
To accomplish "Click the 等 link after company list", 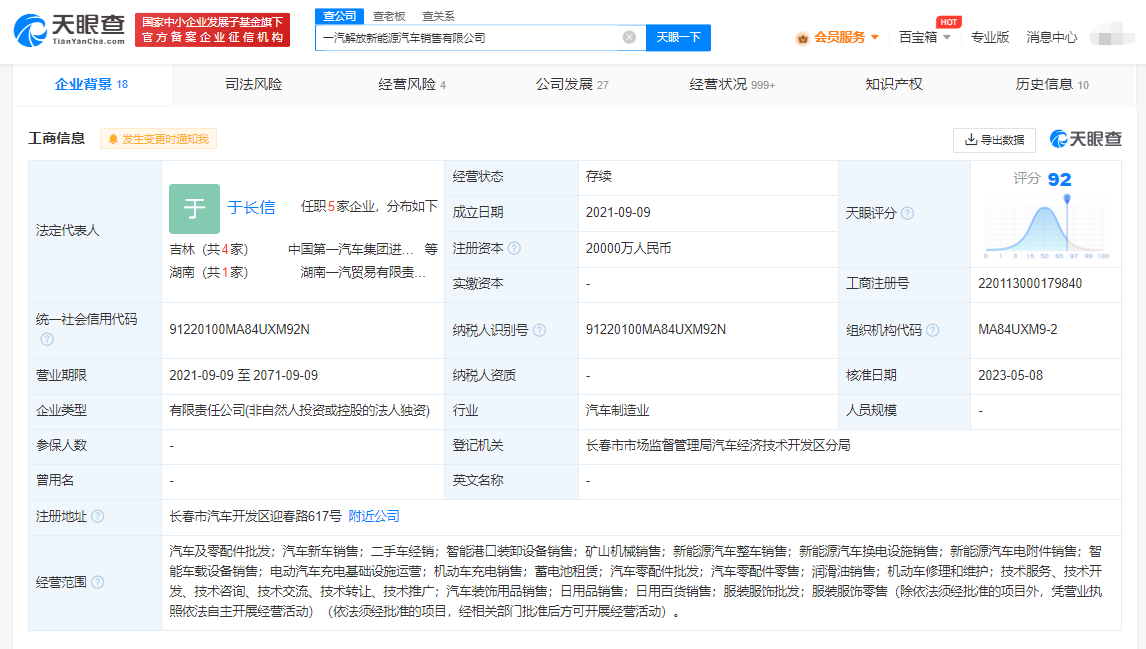I will coord(431,250).
